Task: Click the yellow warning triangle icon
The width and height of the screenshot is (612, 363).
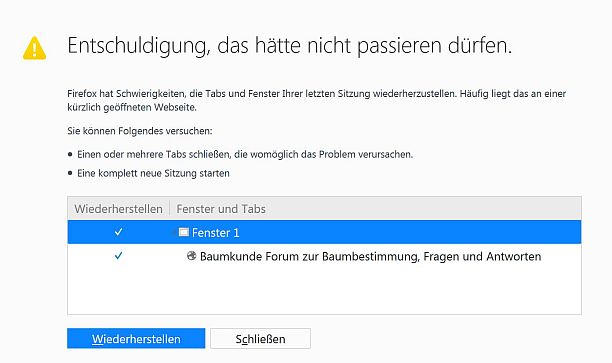Action: (35, 48)
